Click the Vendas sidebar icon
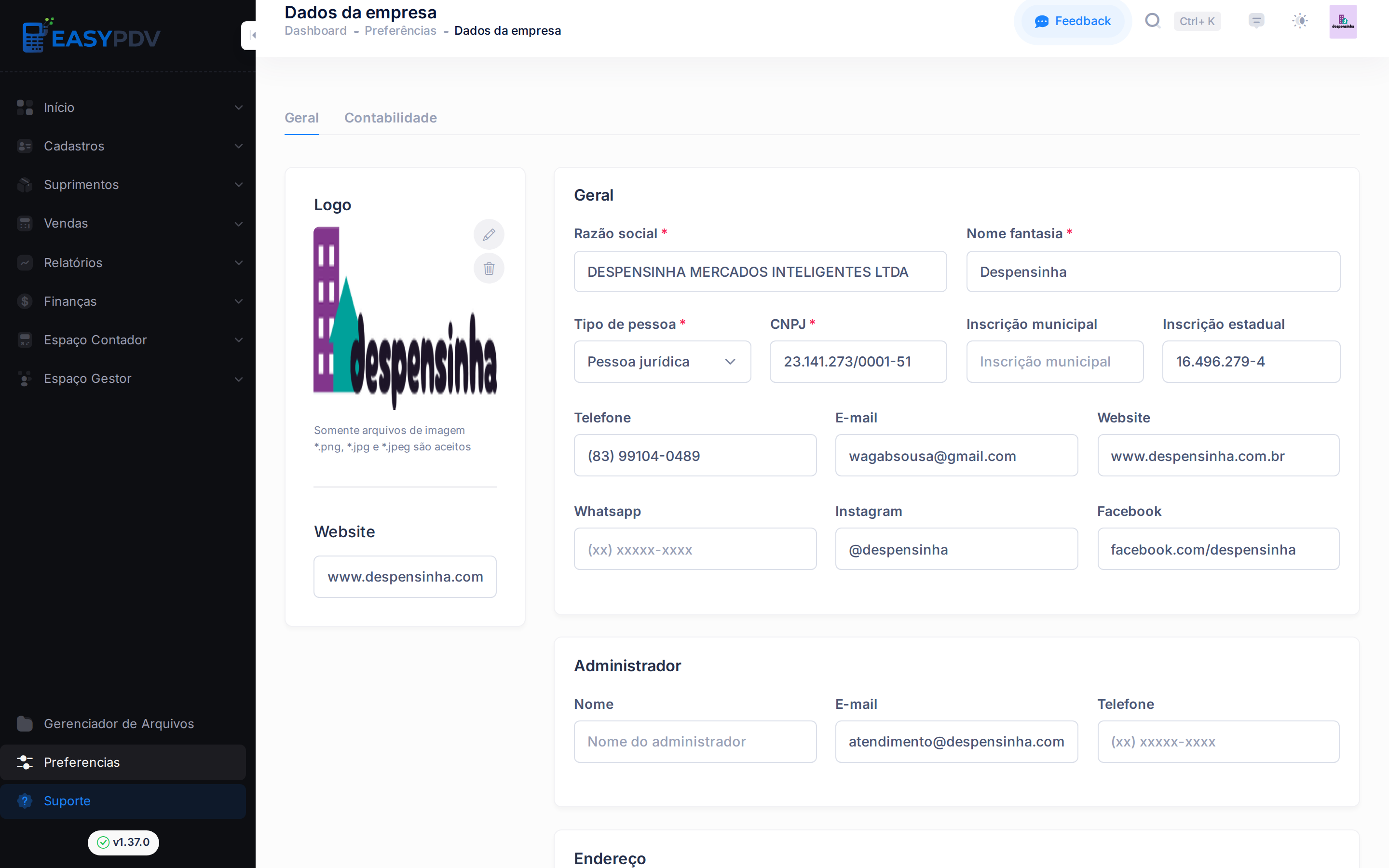Screen dimensions: 1389x868 25,223
